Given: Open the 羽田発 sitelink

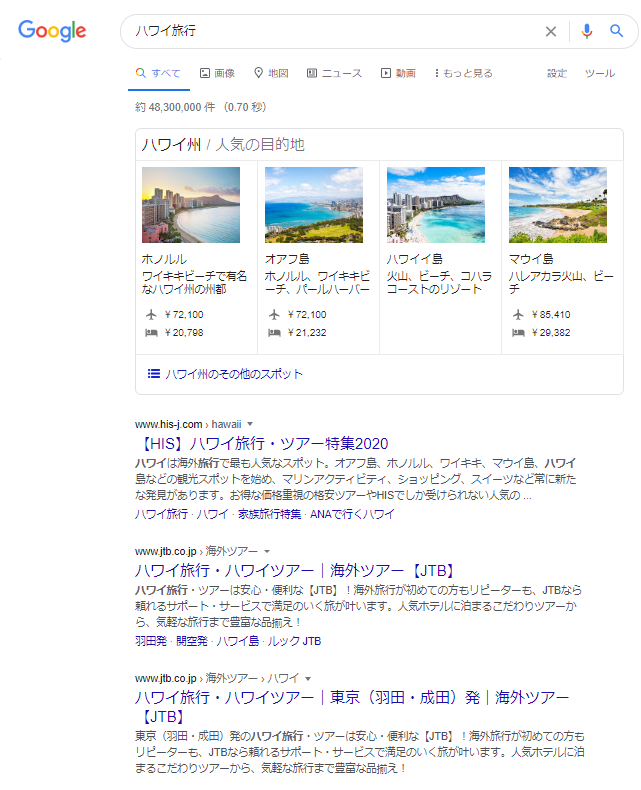Looking at the screenshot, I should (151, 641).
